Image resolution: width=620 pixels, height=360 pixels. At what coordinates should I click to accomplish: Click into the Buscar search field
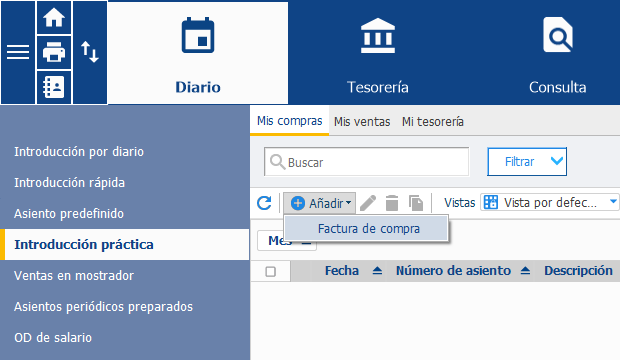click(x=367, y=161)
